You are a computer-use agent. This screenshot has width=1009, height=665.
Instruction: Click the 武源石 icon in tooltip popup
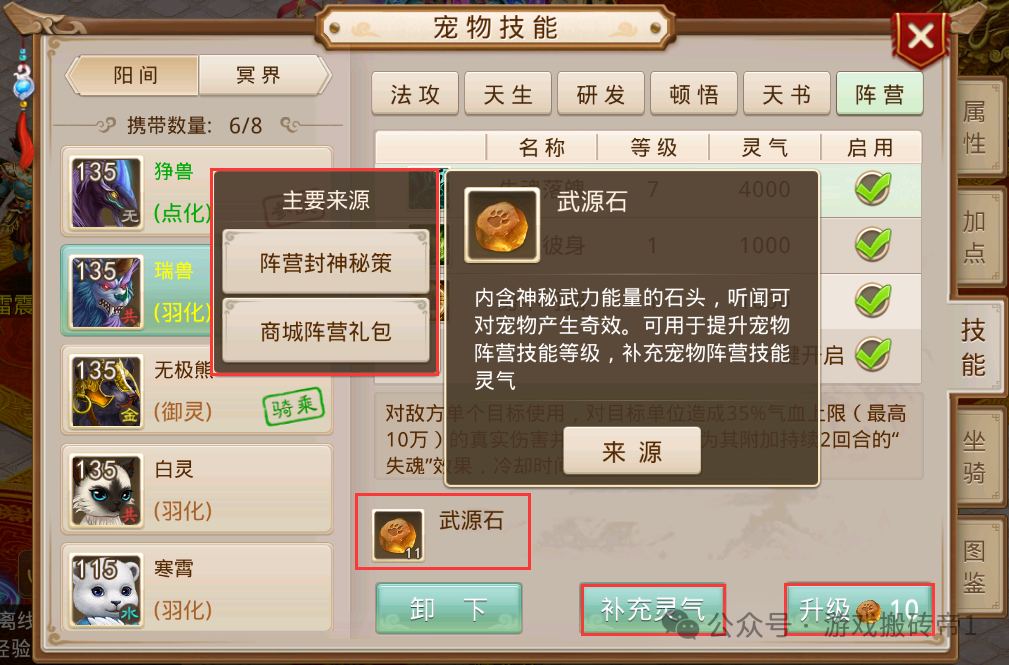(x=502, y=225)
